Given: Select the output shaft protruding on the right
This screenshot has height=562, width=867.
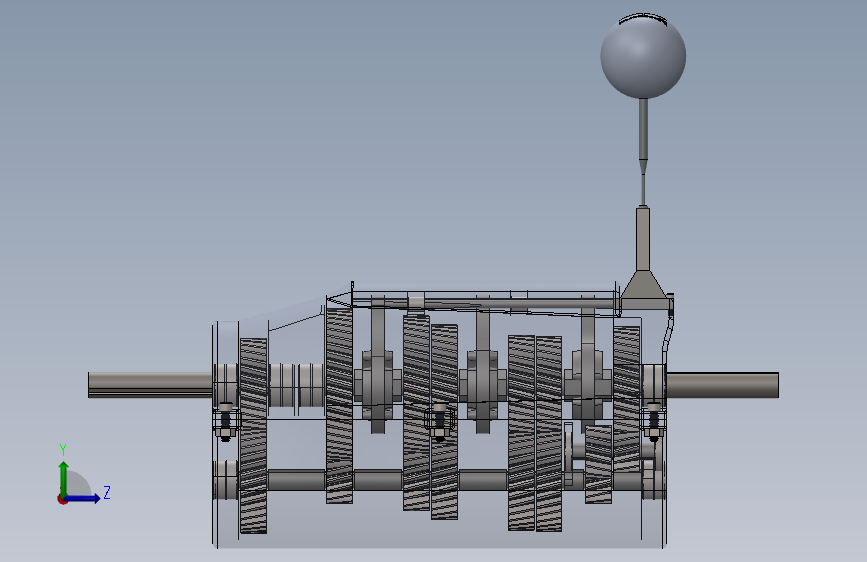Looking at the screenshot, I should tap(722, 385).
